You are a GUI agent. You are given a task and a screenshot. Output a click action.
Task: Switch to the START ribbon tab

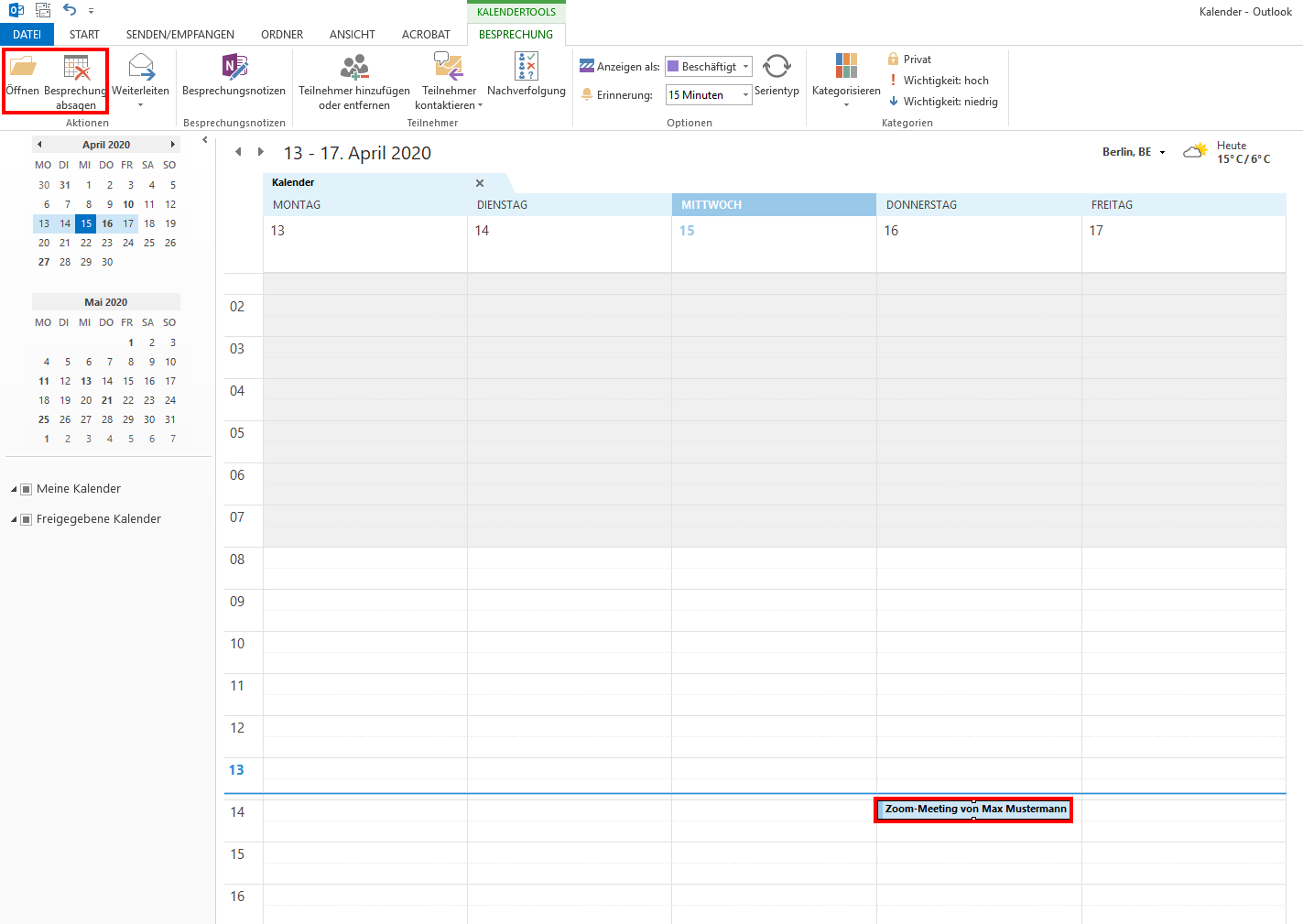tap(84, 35)
